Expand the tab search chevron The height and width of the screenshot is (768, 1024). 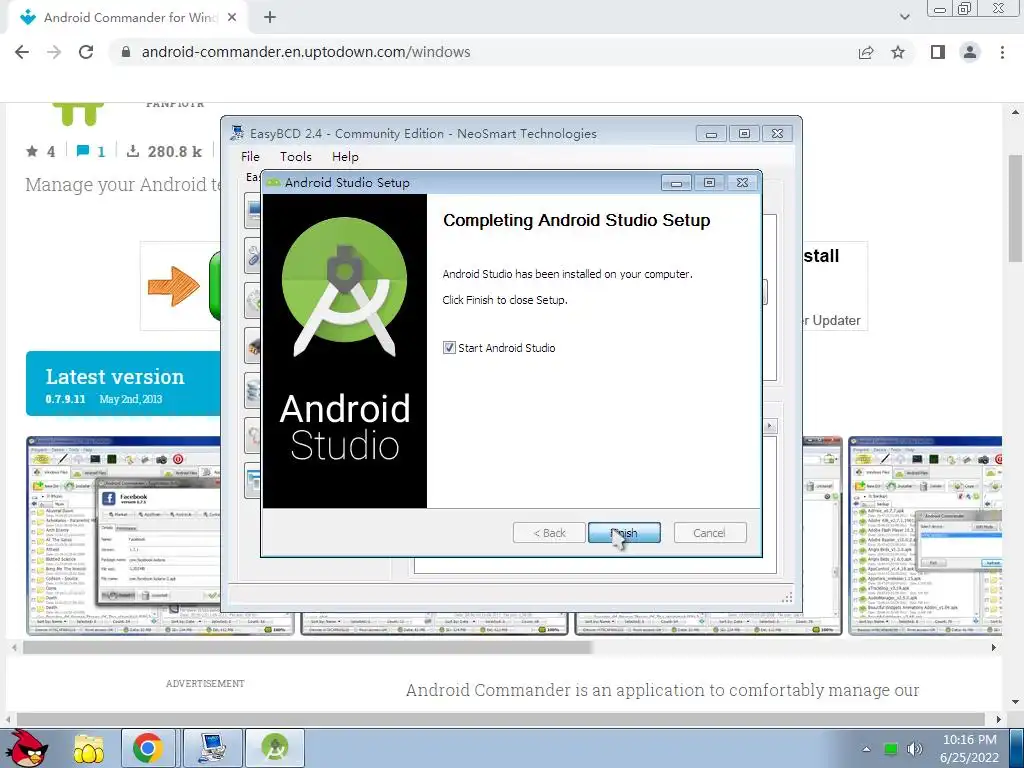click(x=904, y=18)
